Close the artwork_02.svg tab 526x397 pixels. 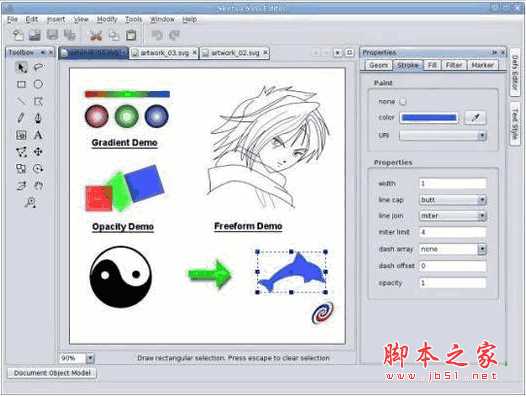pos(265,52)
